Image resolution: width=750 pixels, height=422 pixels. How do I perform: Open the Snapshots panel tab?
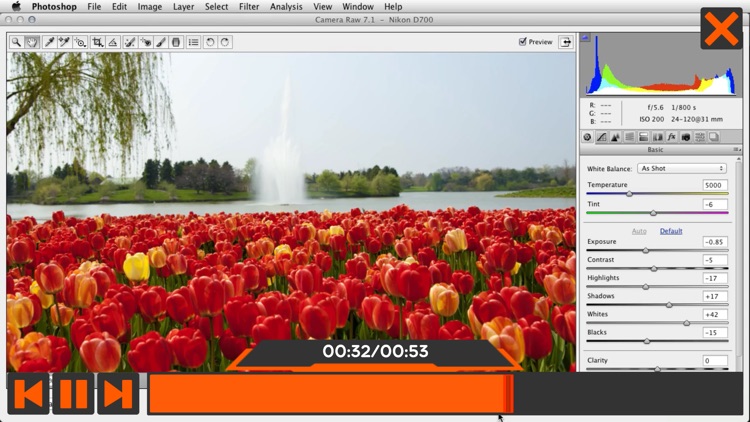pos(714,137)
